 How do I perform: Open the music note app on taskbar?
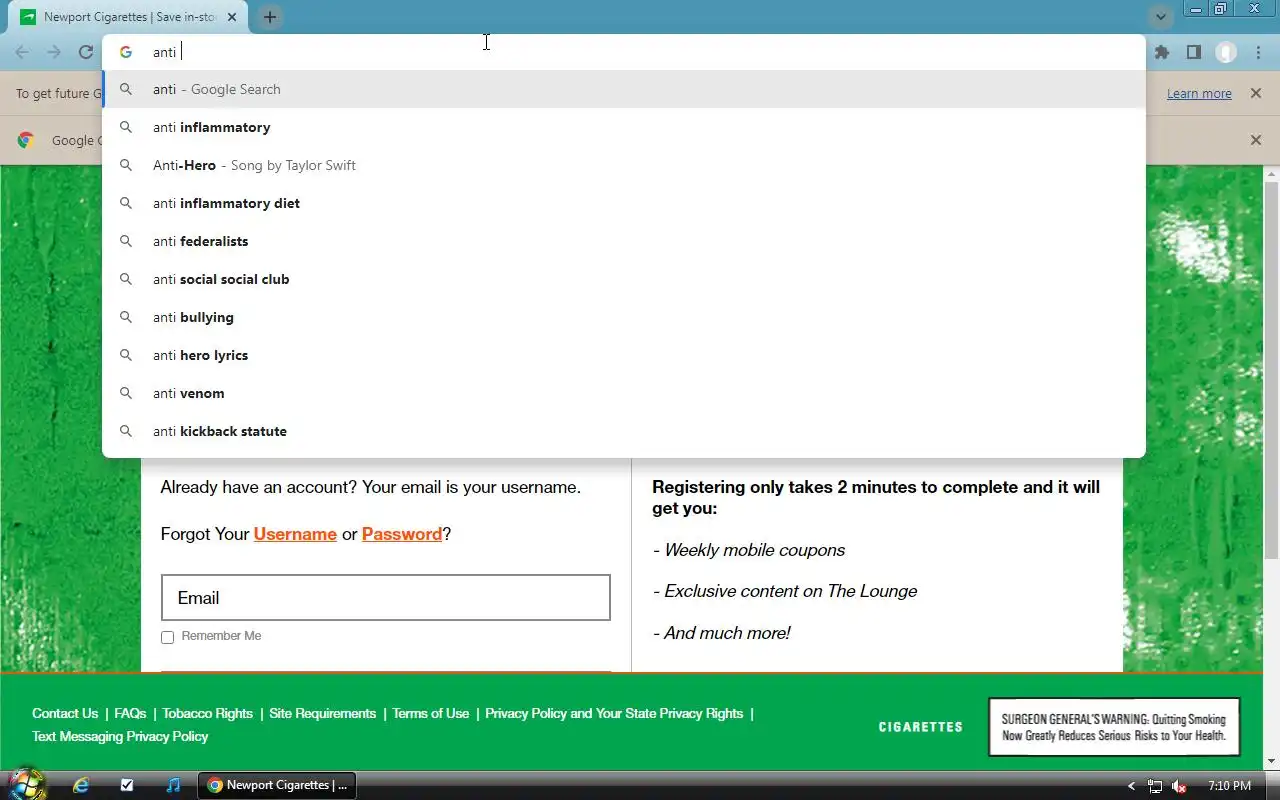(173, 785)
